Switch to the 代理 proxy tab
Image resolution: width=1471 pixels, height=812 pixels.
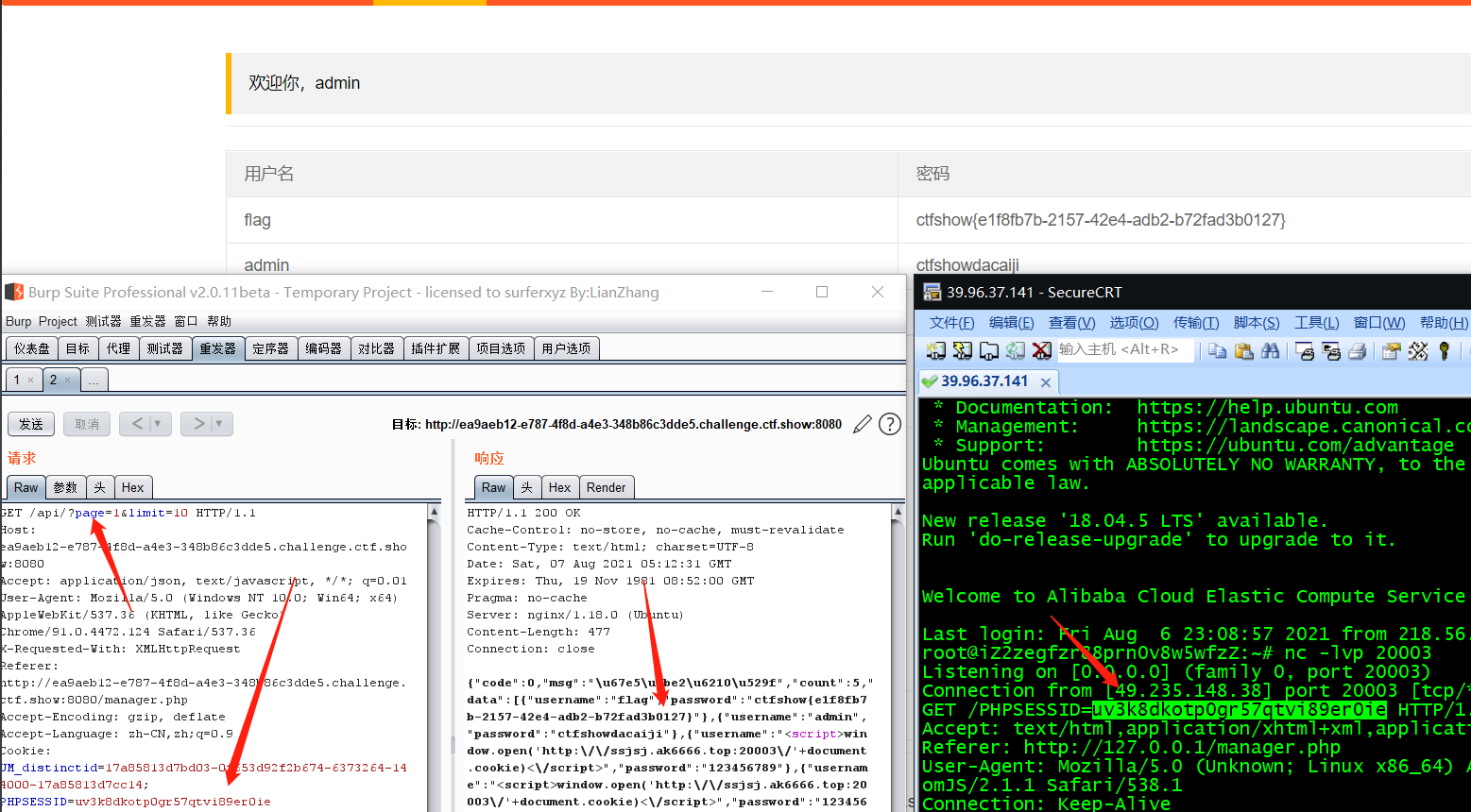click(x=118, y=348)
